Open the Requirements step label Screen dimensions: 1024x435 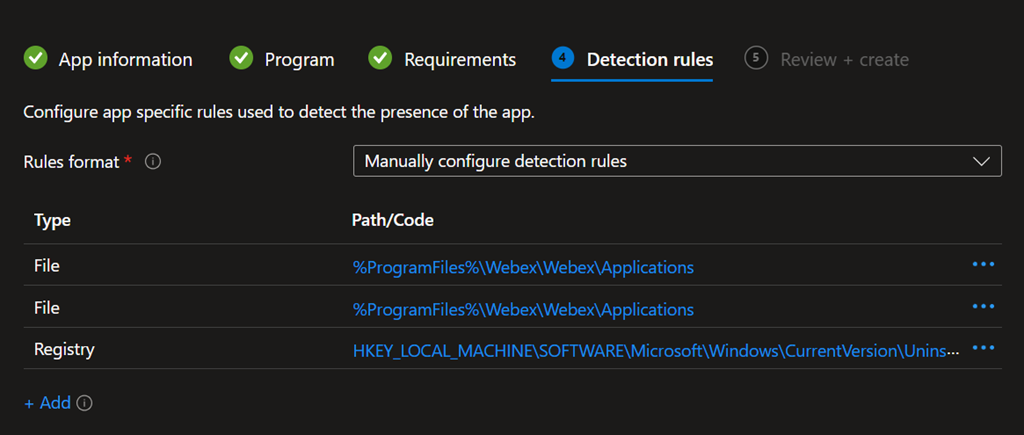(460, 60)
